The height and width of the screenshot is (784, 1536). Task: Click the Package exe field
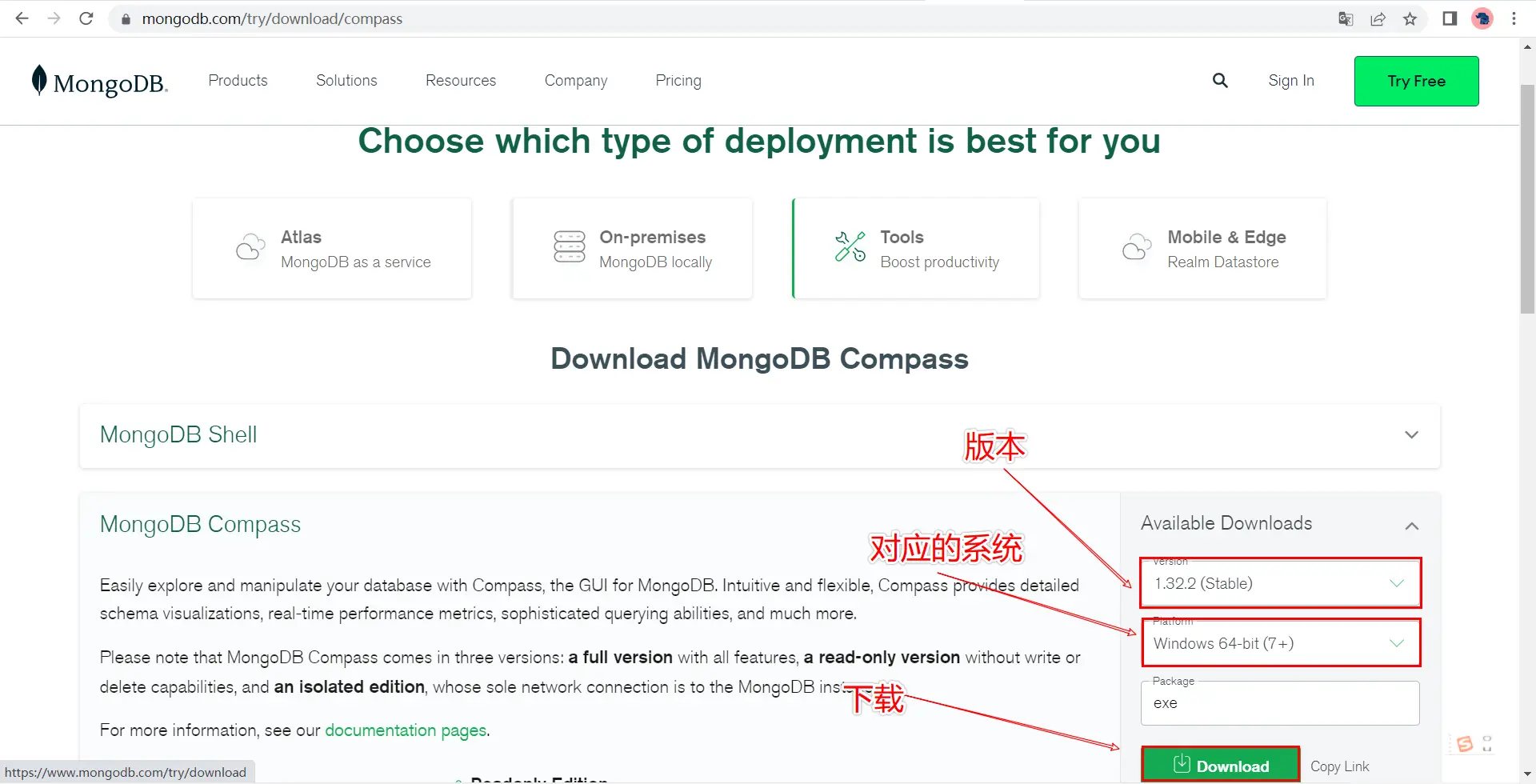(x=1280, y=703)
